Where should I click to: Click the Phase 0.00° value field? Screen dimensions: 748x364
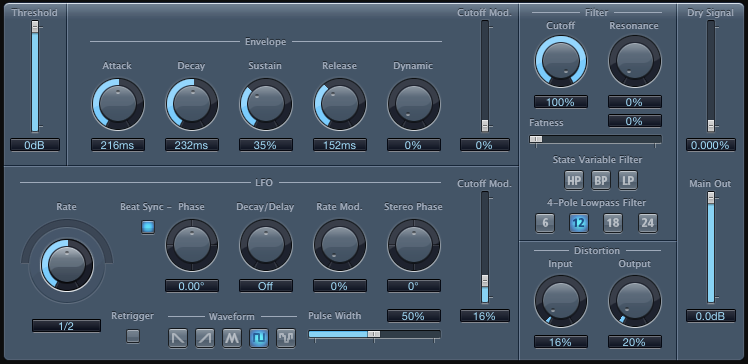tap(192, 286)
